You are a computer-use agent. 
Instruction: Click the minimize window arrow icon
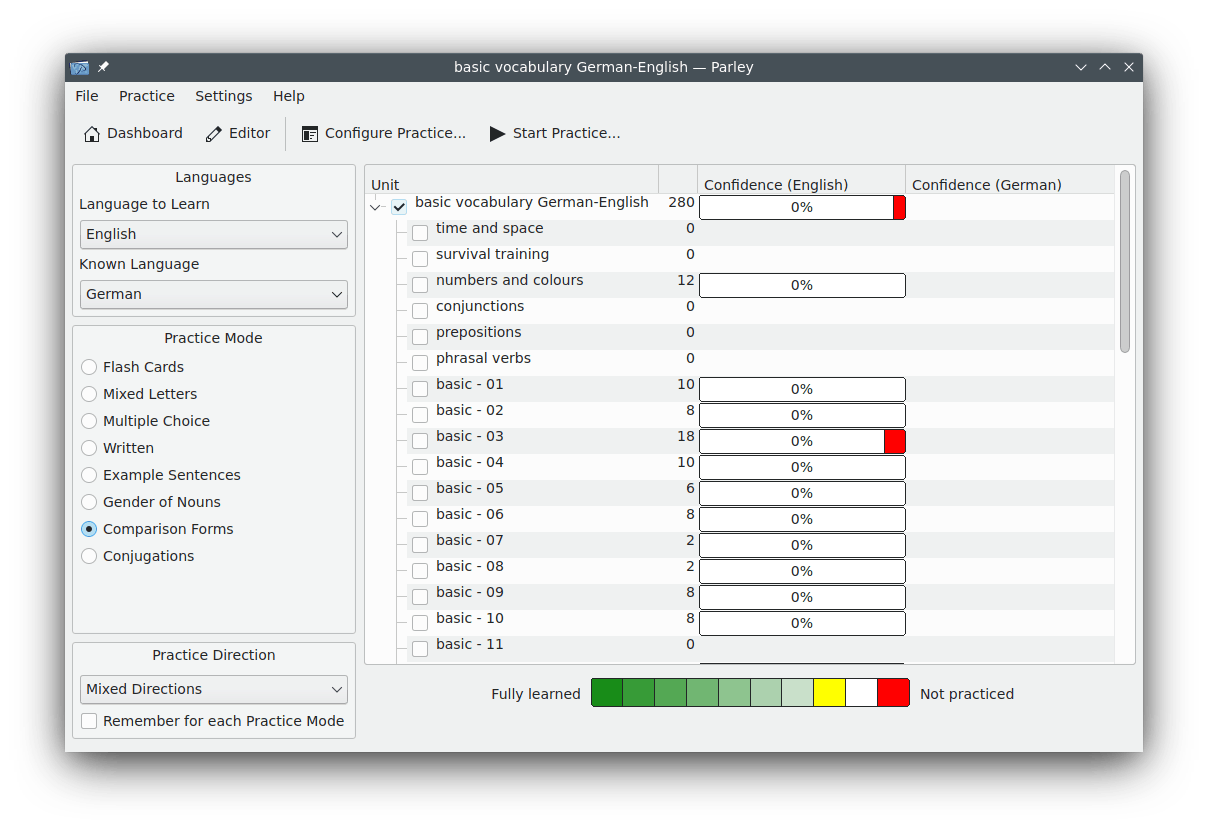(1081, 67)
